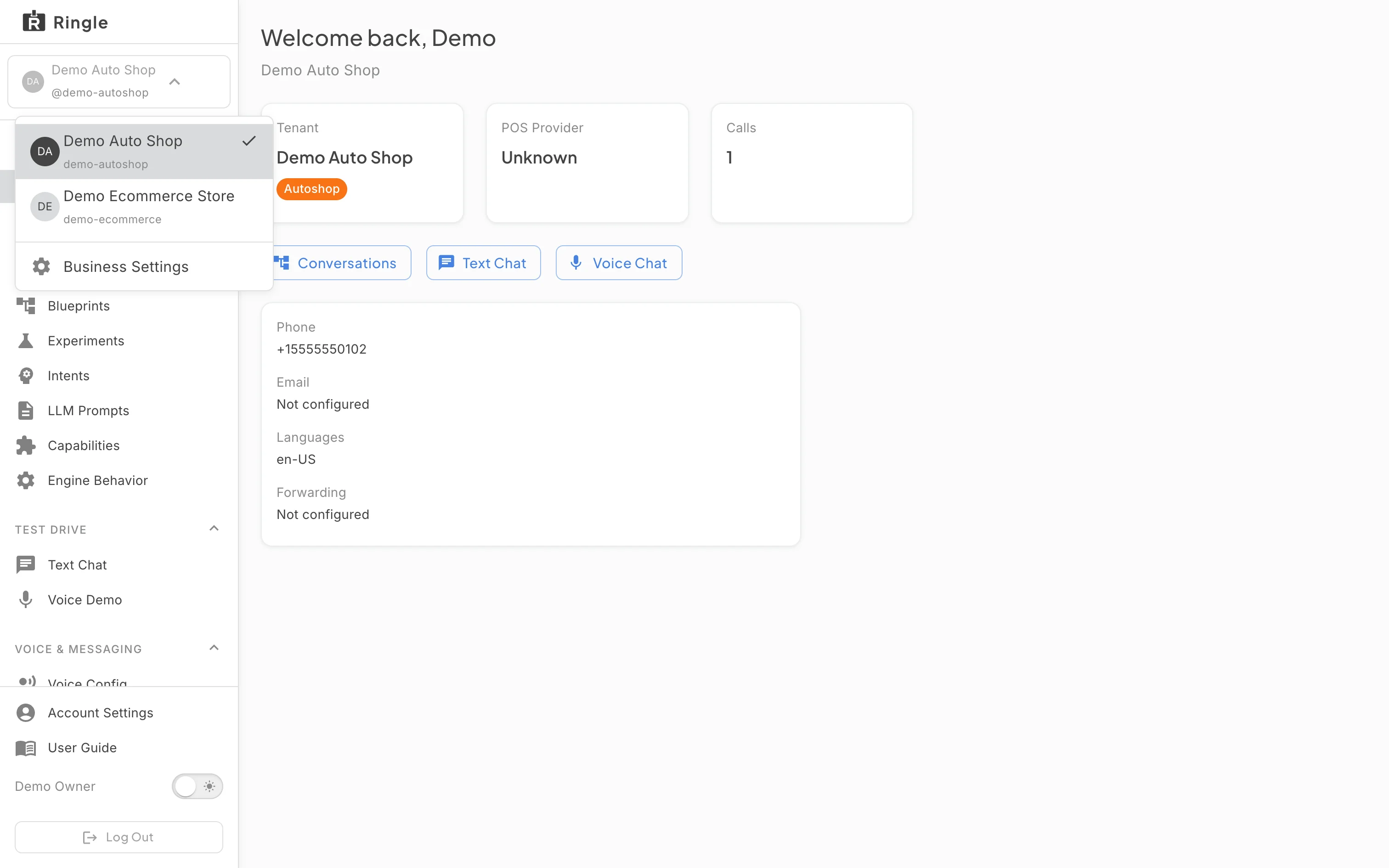Image resolution: width=1389 pixels, height=868 pixels.
Task: Collapse the Voice & Messaging section
Action: click(214, 648)
